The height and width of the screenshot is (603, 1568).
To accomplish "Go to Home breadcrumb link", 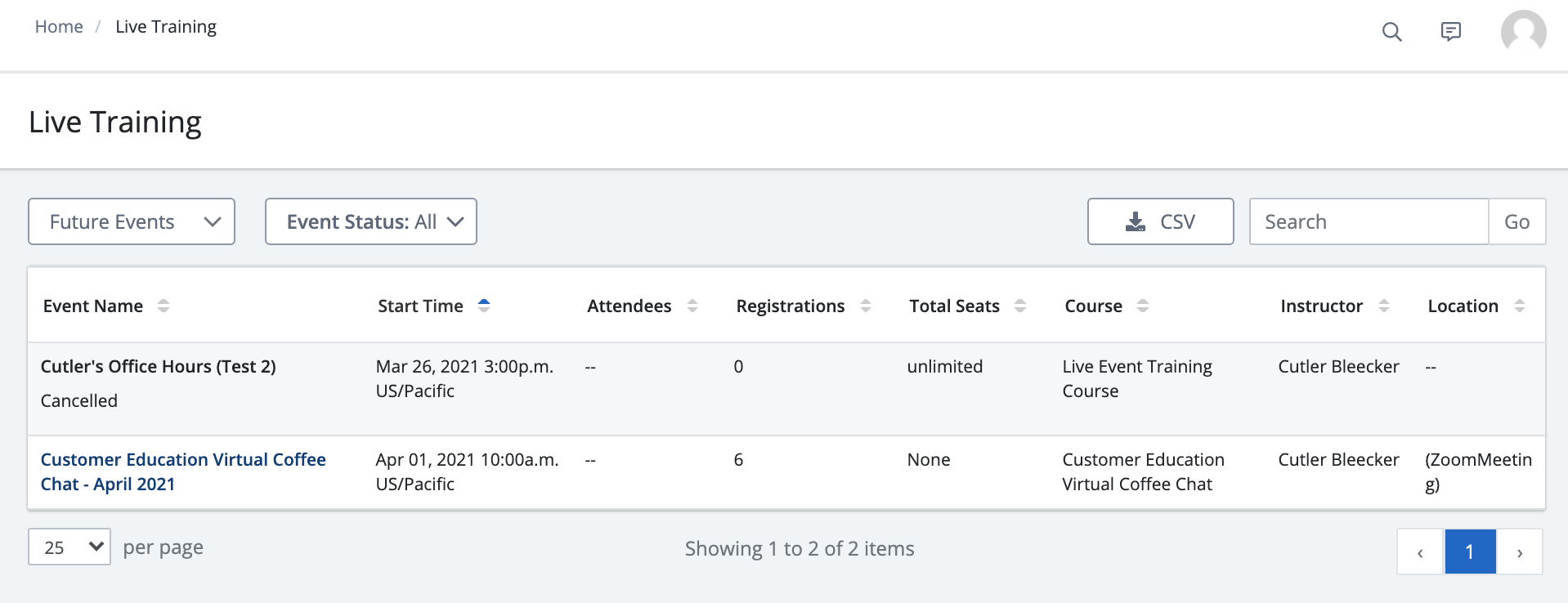I will click(59, 27).
